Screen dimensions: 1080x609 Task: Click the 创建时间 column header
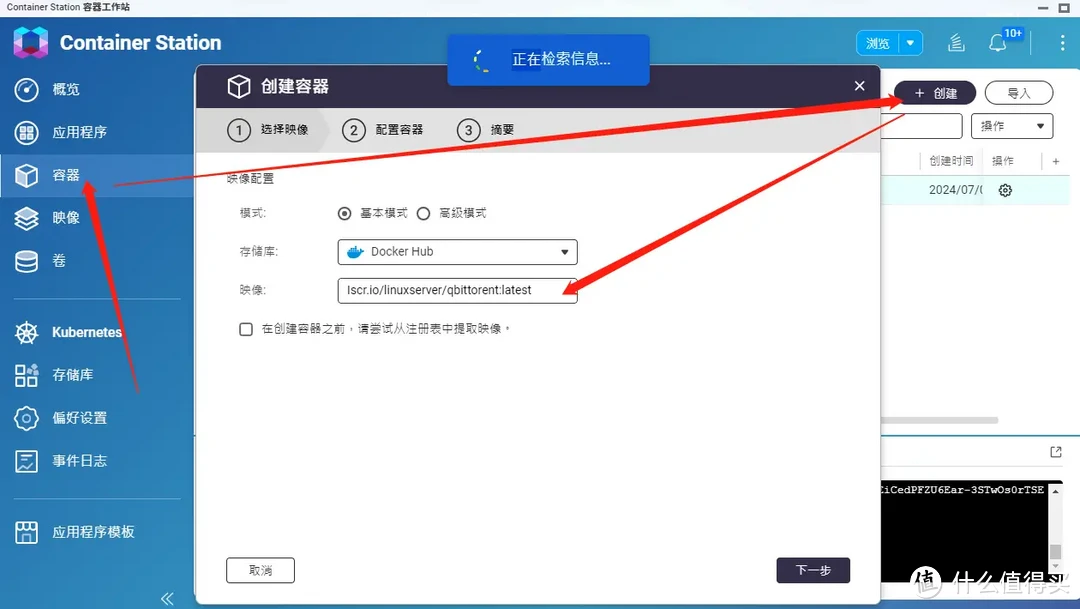pos(951,161)
